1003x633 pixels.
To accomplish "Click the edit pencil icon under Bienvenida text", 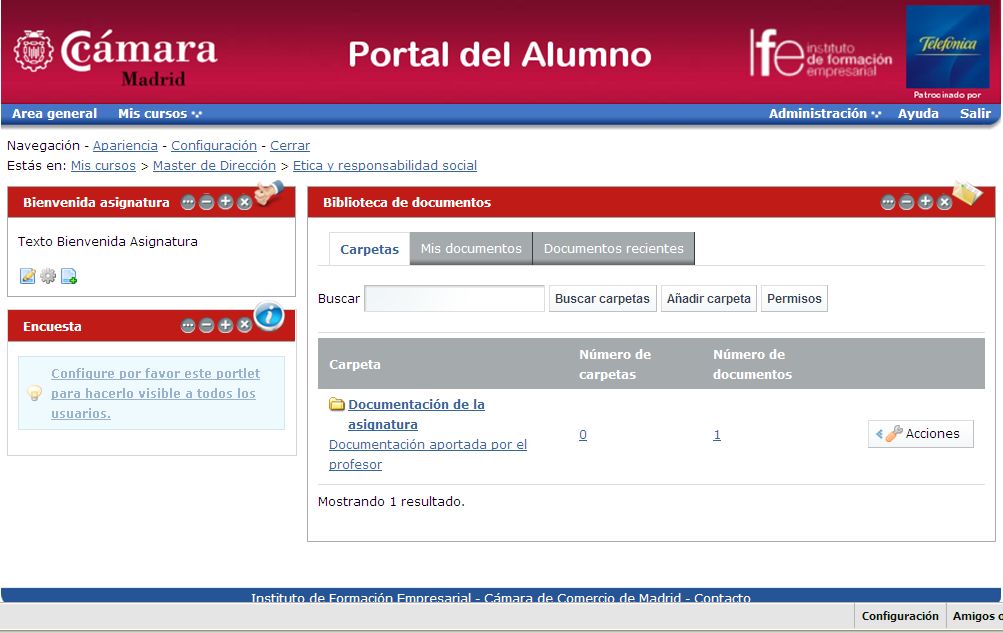I will (x=27, y=276).
